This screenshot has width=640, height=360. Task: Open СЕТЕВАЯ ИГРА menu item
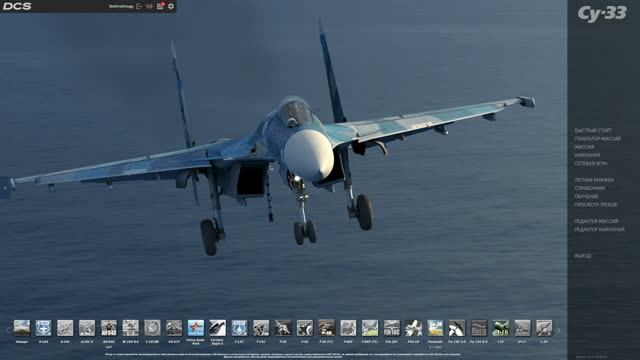coord(591,163)
